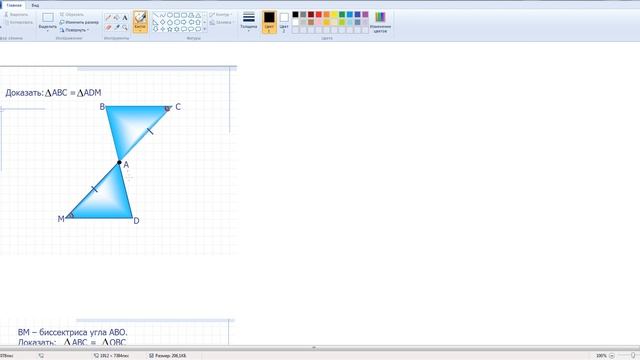Pick the red color swatch

click(318, 14)
